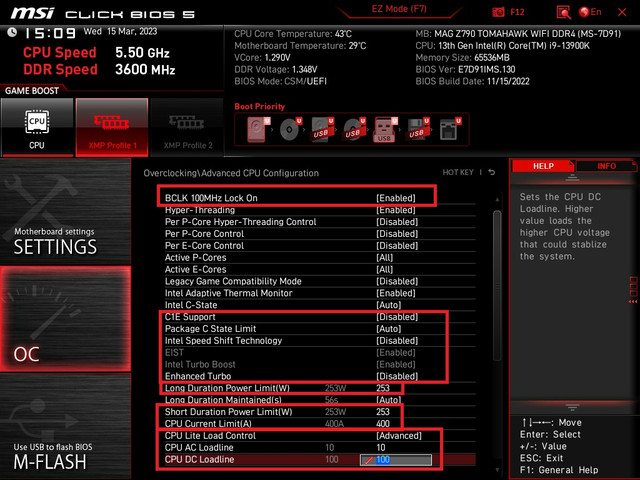Click the BIOS Ver: E7D91IMS.130 text
The width and height of the screenshot is (640, 480).
point(465,69)
